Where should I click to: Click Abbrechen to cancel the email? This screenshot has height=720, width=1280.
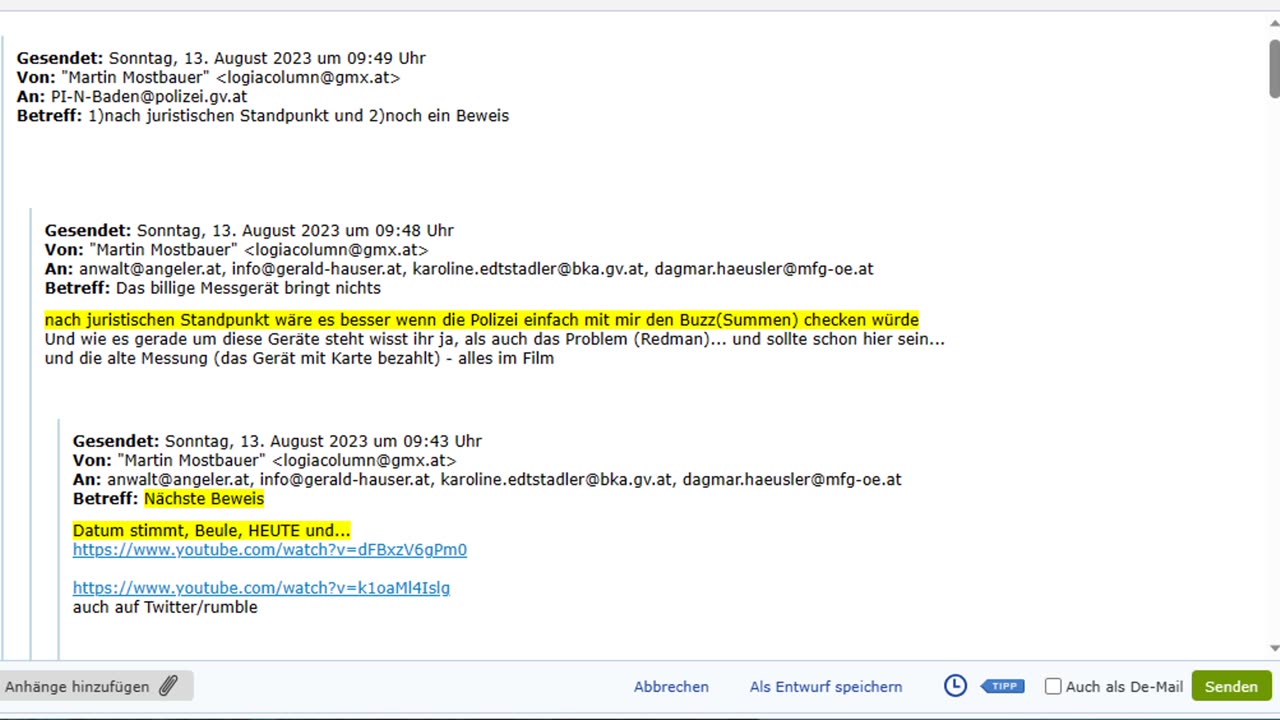coord(671,687)
